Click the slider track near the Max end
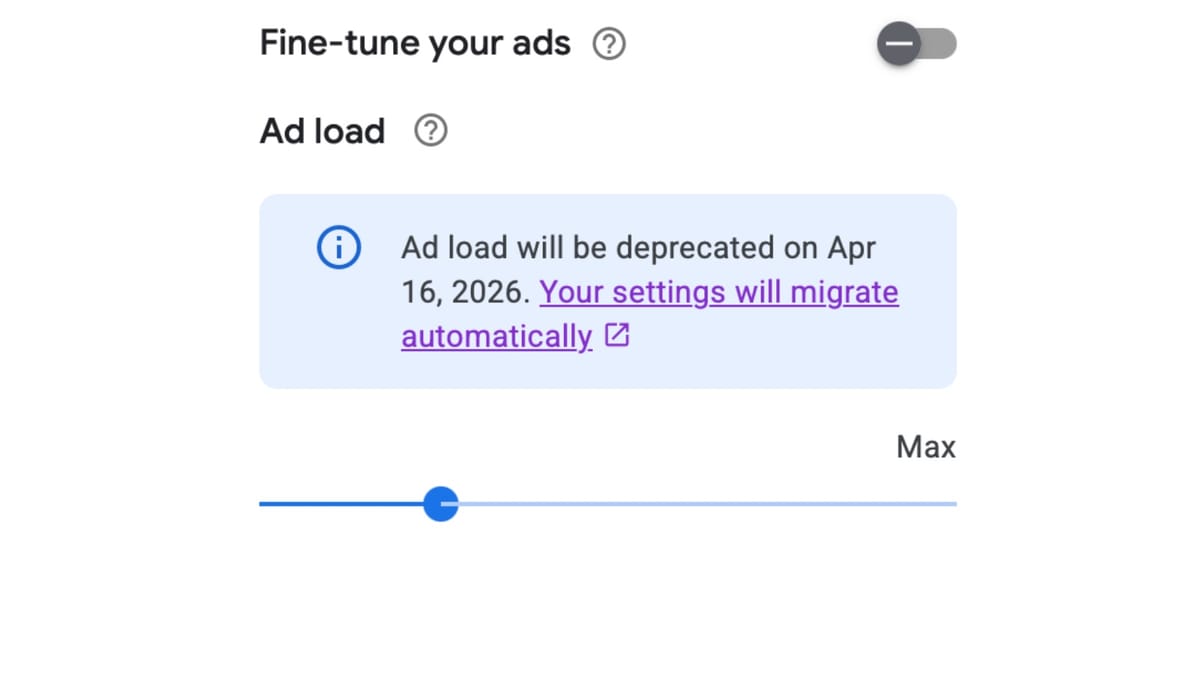Image resolution: width=1200 pixels, height=675 pixels. [x=900, y=503]
